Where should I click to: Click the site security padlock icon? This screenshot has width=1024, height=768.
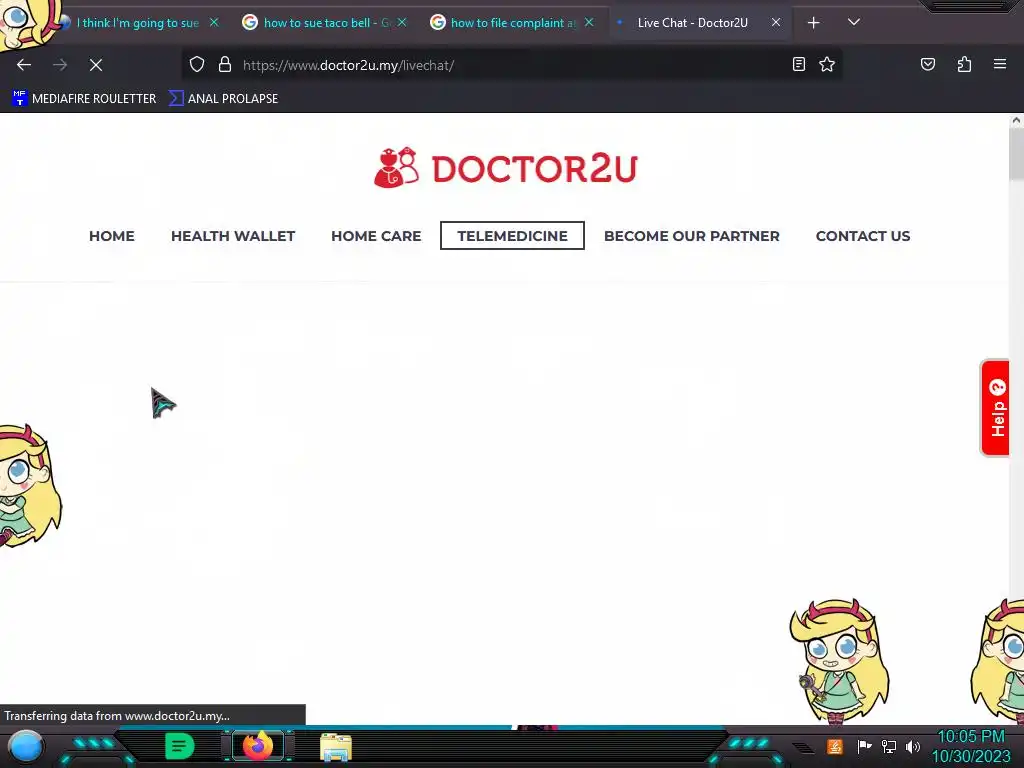225,64
